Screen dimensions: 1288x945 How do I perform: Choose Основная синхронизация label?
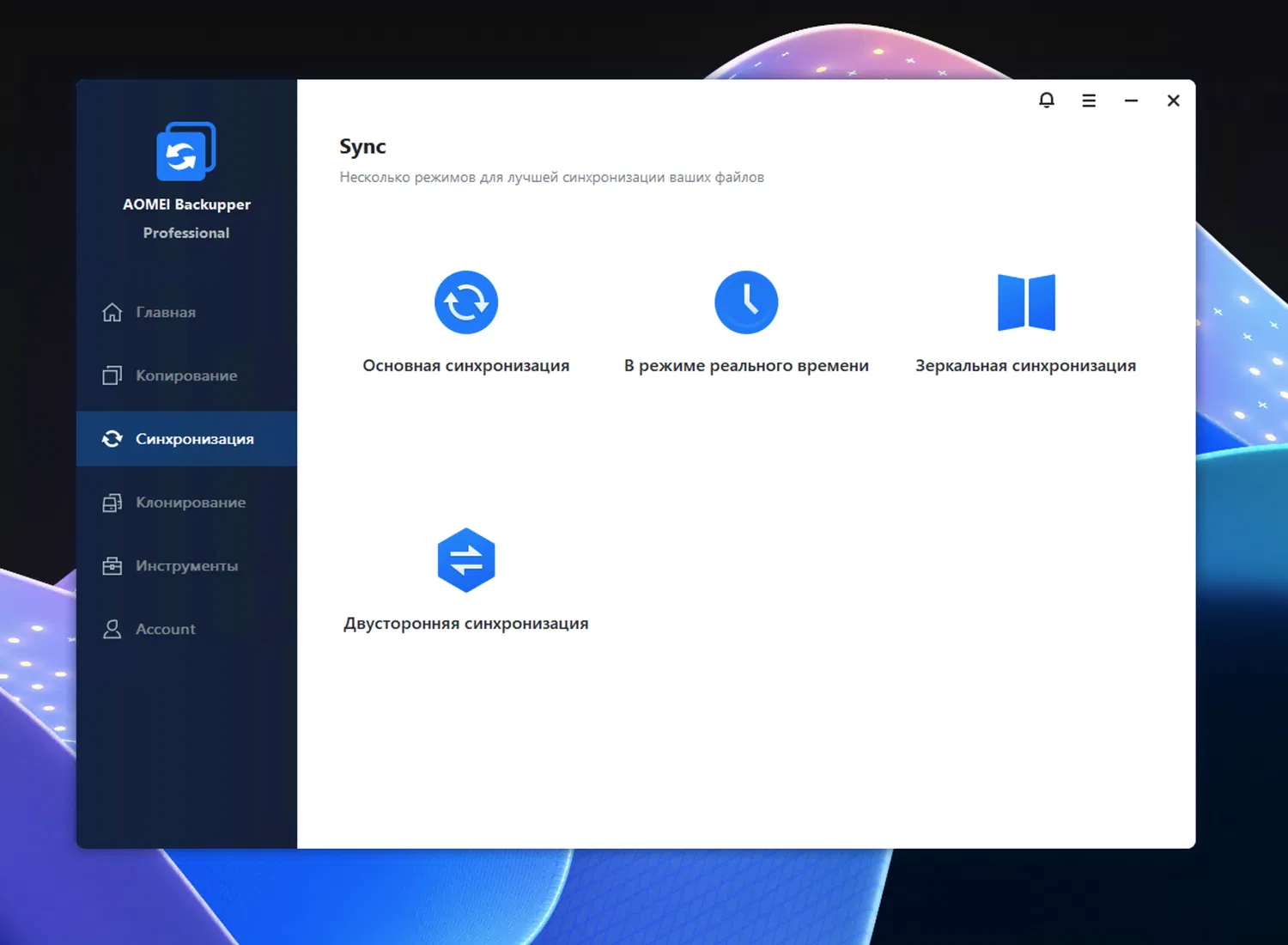pyautogui.click(x=466, y=366)
